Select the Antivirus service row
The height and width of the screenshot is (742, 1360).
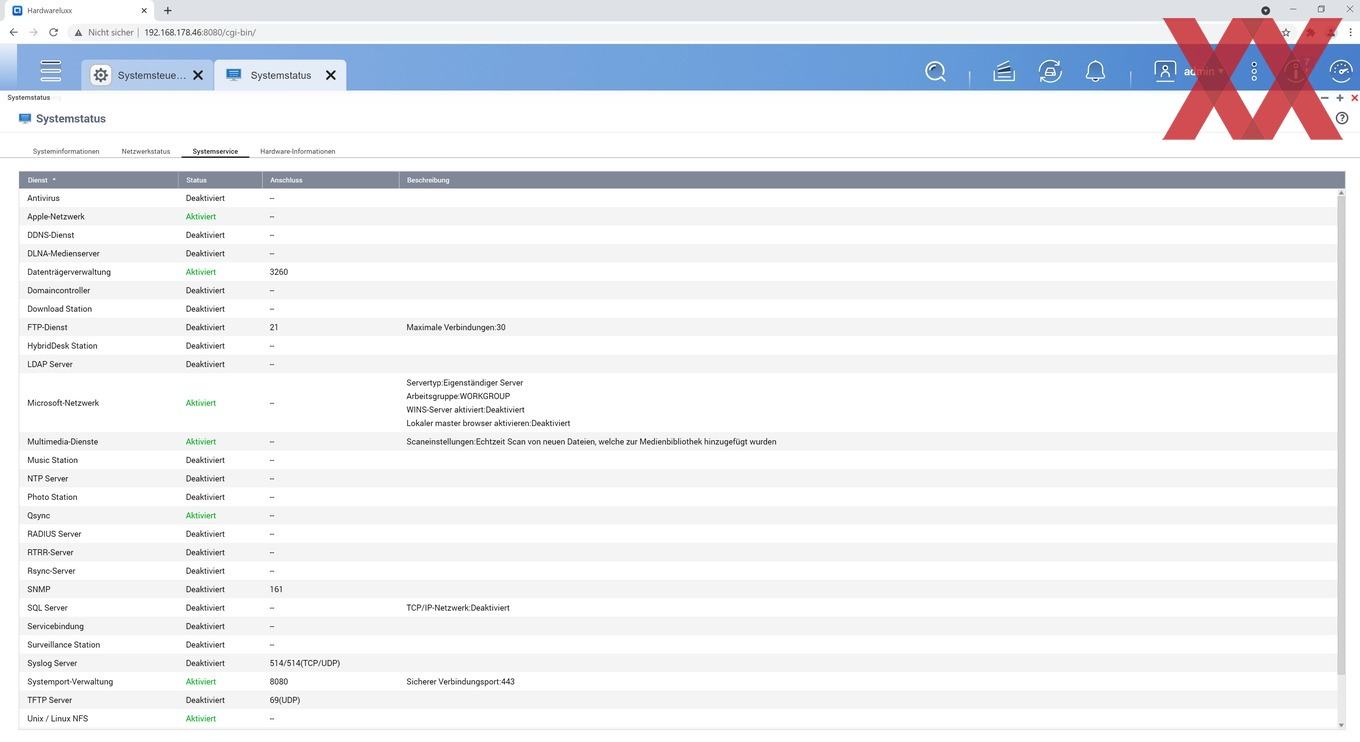tap(678, 198)
